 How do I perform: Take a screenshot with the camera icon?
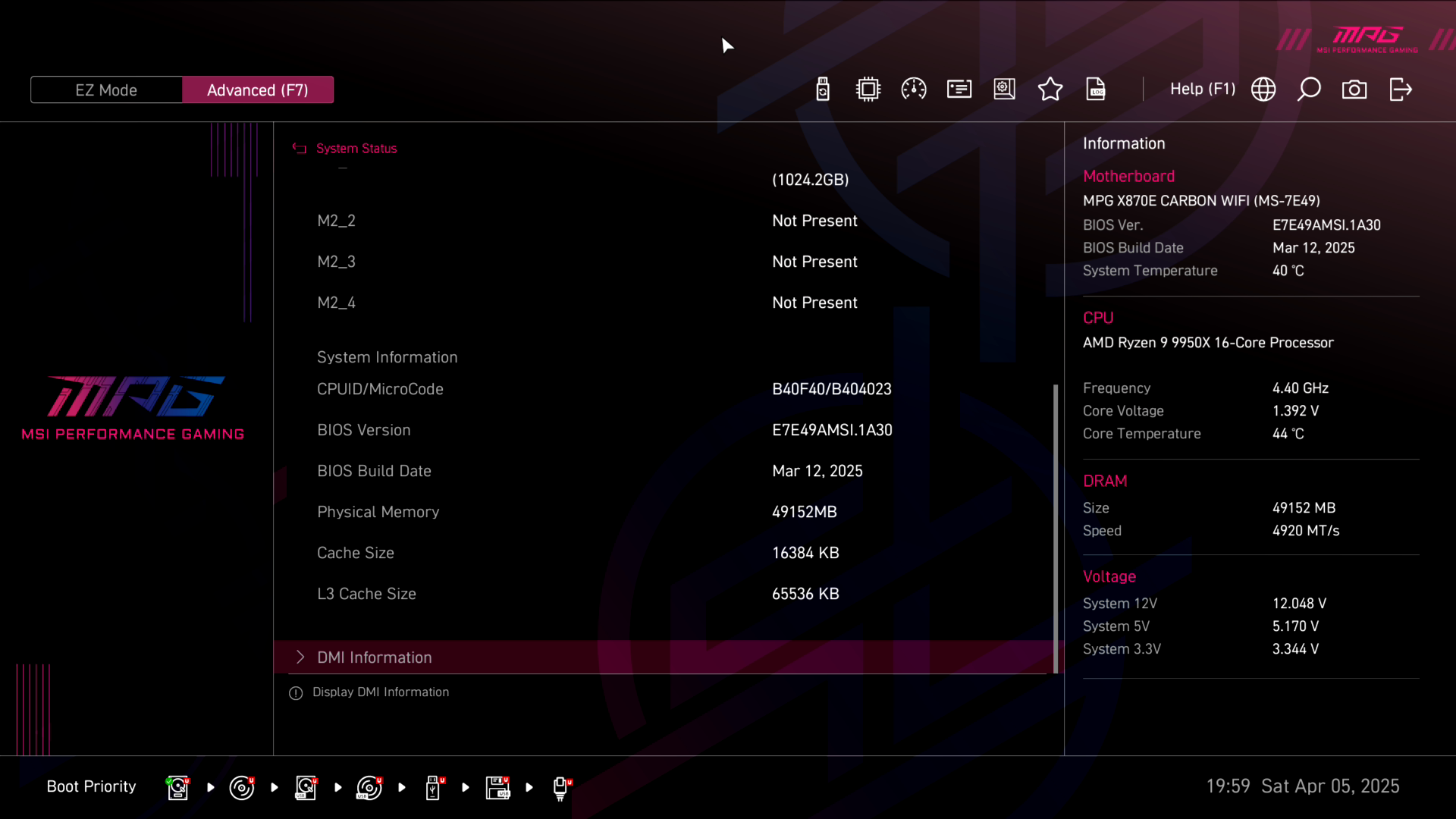point(1354,89)
